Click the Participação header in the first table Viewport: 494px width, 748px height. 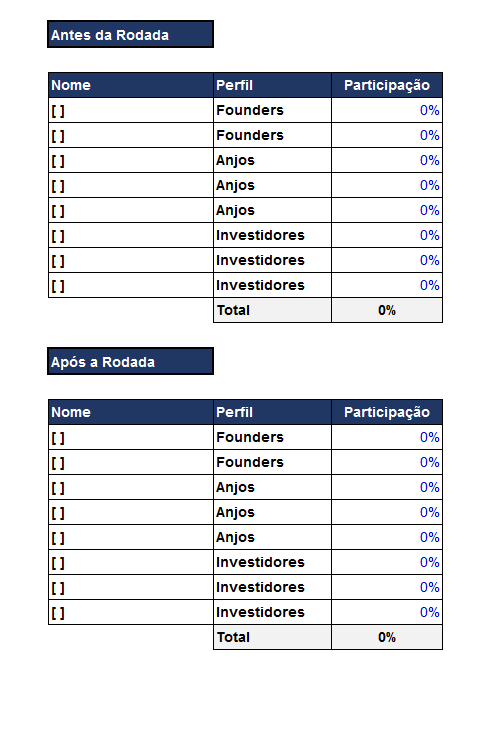point(387,85)
